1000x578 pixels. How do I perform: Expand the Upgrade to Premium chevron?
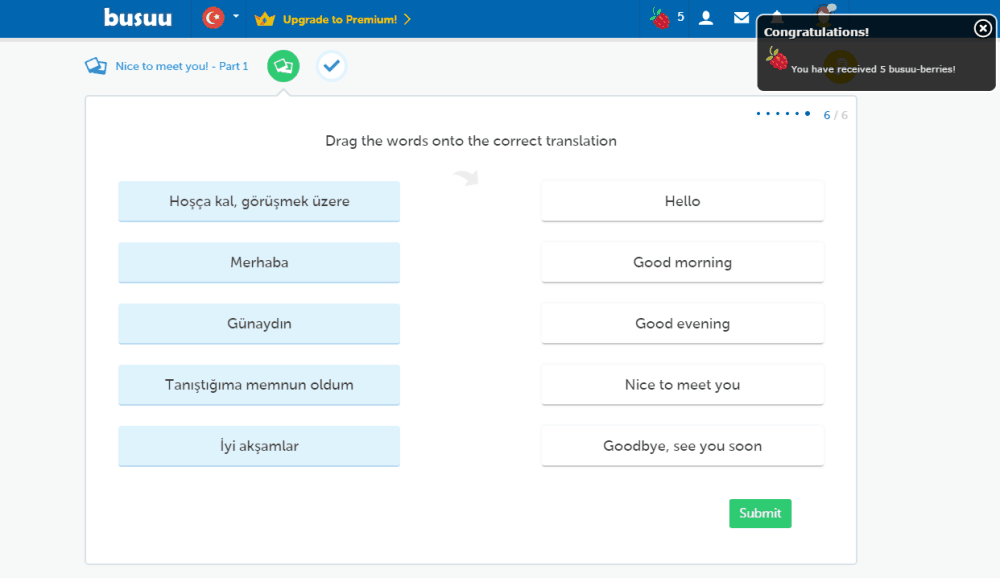click(x=408, y=19)
